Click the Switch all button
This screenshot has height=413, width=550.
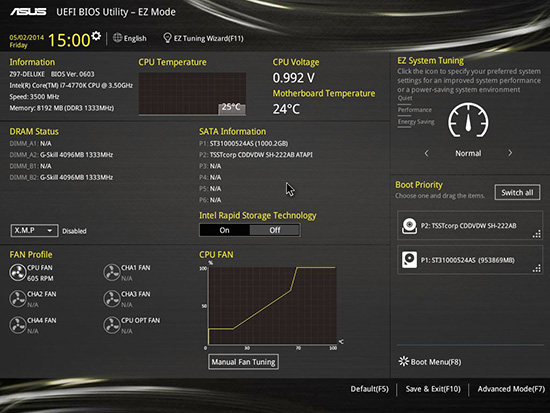pos(517,192)
